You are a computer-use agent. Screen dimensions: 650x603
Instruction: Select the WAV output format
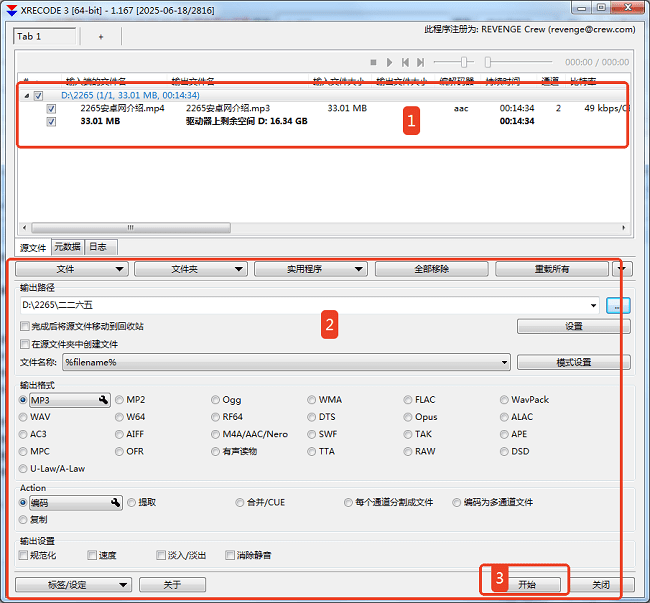pos(23,417)
